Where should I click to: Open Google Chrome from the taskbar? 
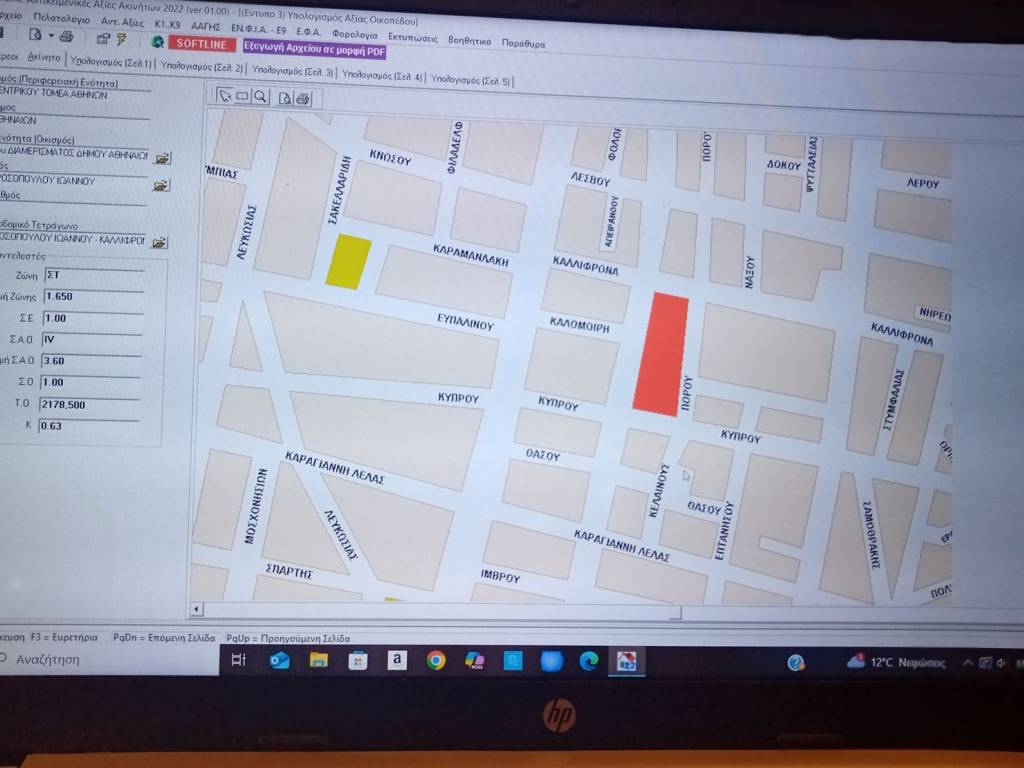point(435,660)
